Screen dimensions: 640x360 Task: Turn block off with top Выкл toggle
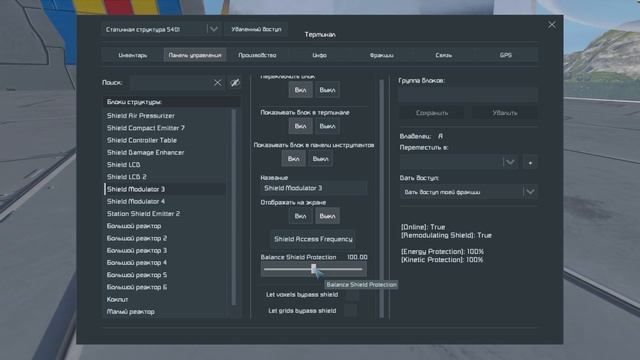tap(327, 90)
